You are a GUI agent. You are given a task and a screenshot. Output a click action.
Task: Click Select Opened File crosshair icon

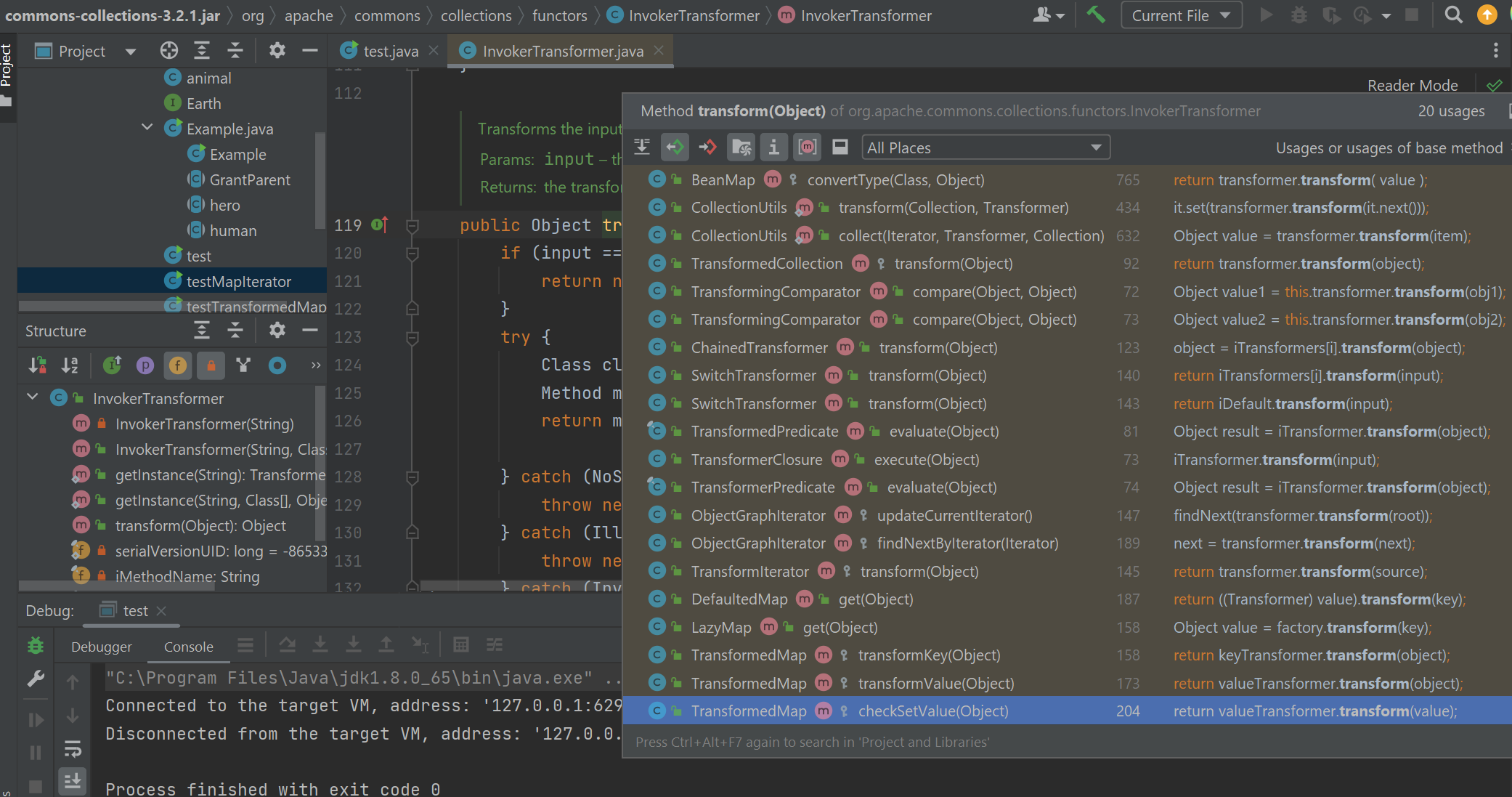point(168,51)
